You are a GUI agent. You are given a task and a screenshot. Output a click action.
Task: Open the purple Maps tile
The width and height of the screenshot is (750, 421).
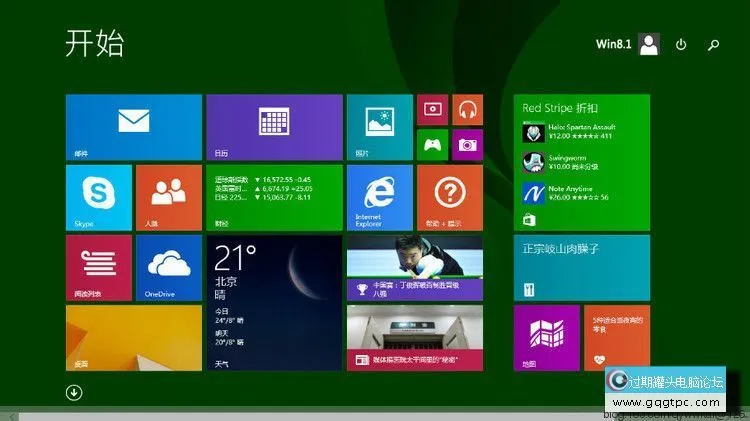pos(546,337)
